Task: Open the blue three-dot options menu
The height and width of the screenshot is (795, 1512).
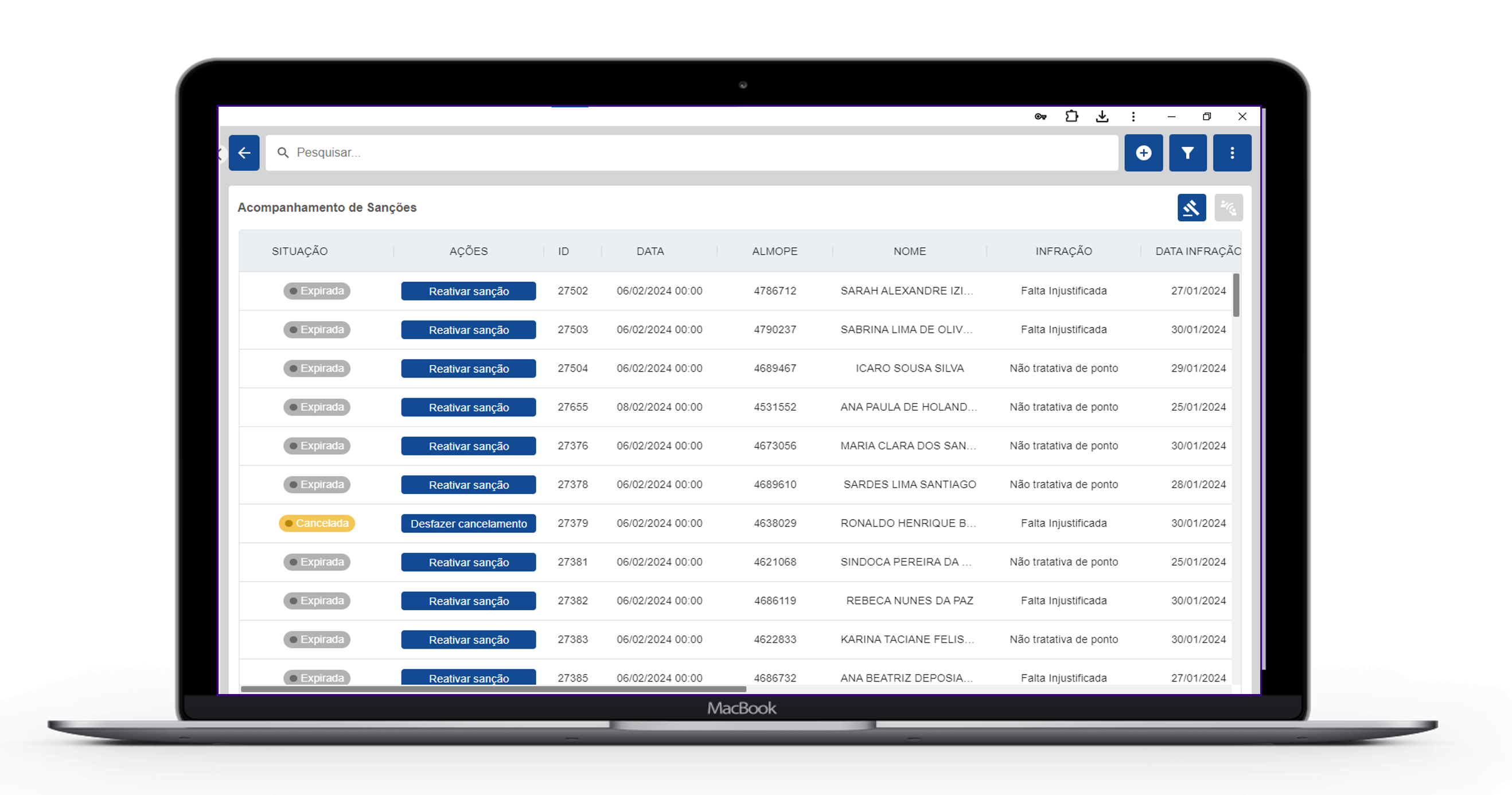Action: tap(1232, 153)
